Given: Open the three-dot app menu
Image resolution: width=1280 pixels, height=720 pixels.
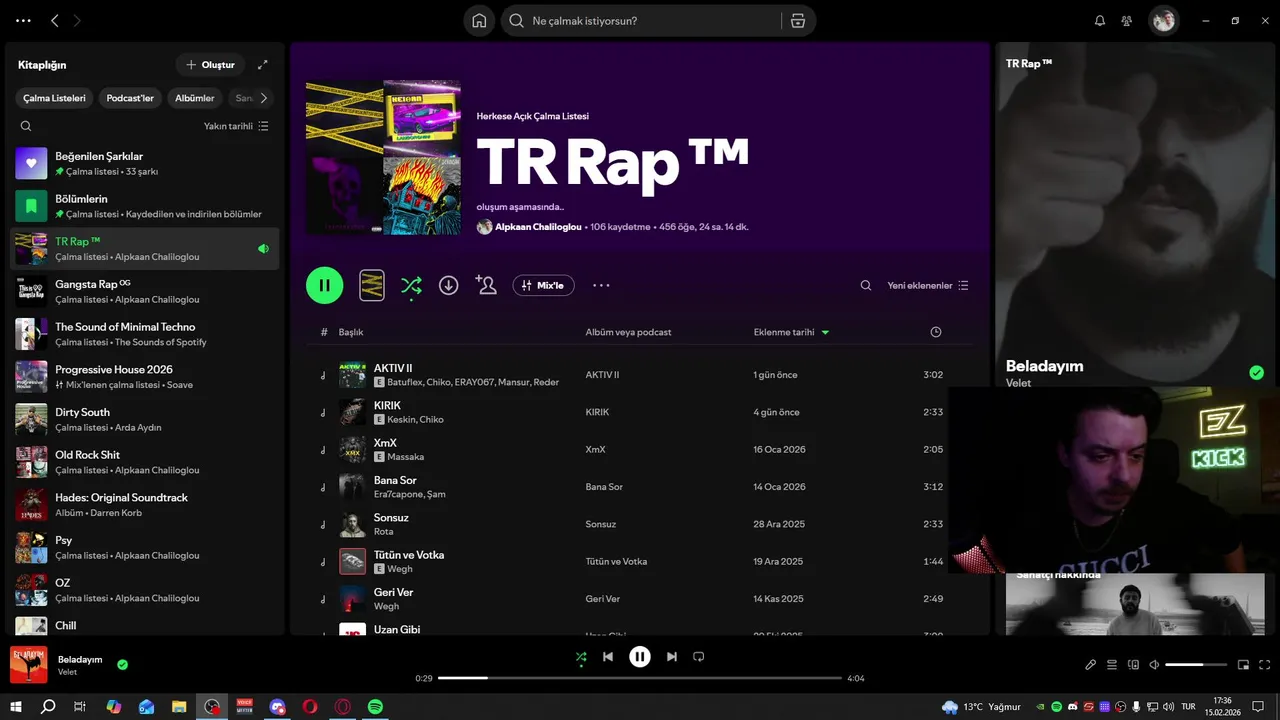Looking at the screenshot, I should pyautogui.click(x=24, y=21).
